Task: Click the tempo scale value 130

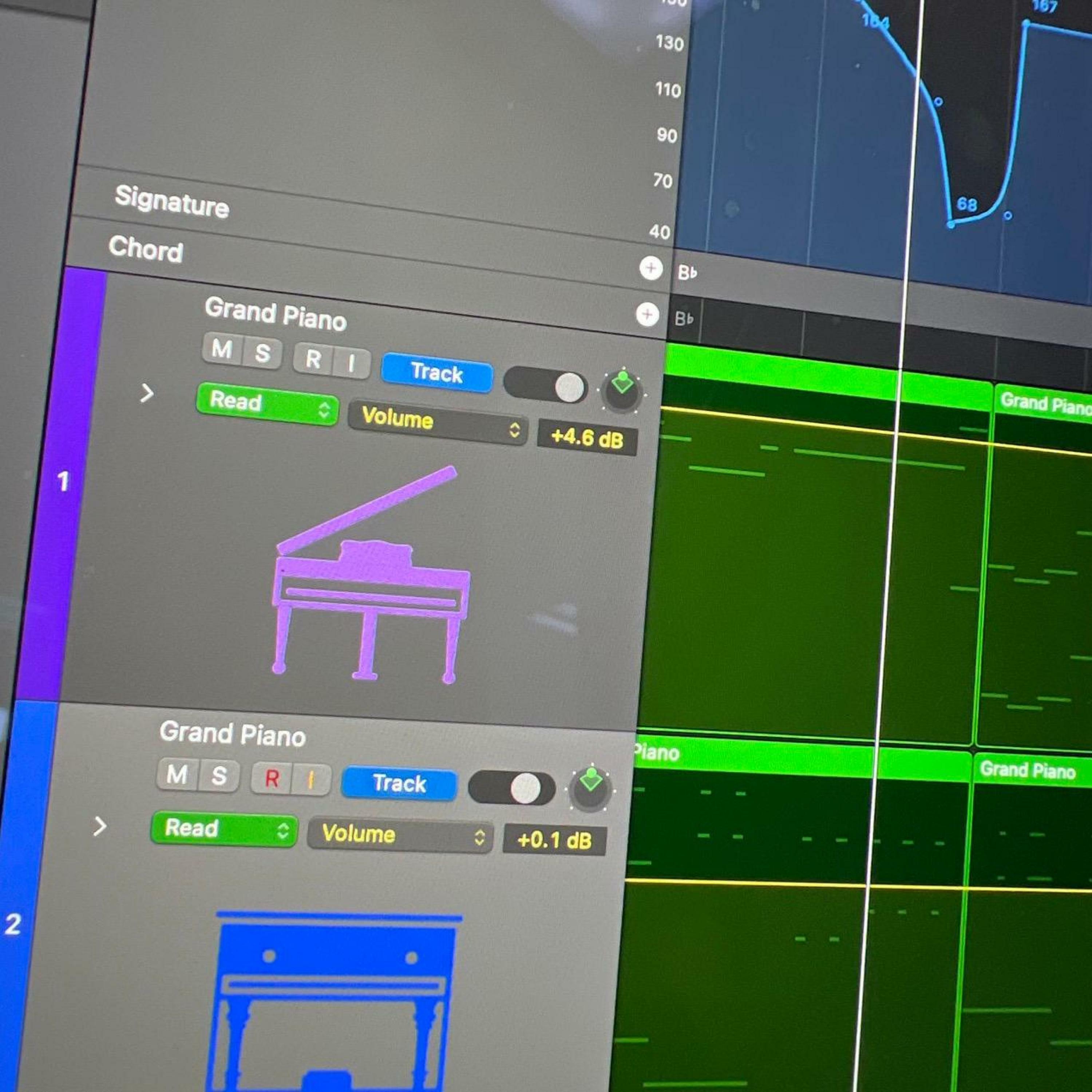Action: (670, 44)
